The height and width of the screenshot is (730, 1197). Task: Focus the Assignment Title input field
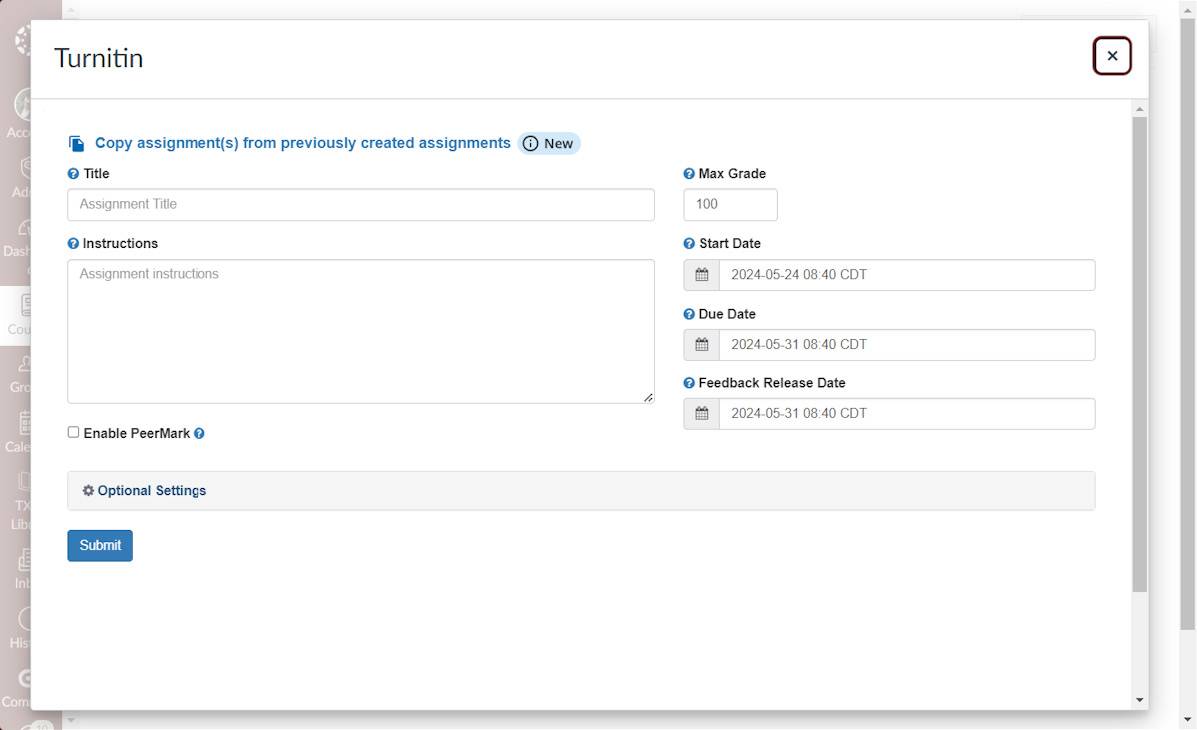[x=361, y=205]
